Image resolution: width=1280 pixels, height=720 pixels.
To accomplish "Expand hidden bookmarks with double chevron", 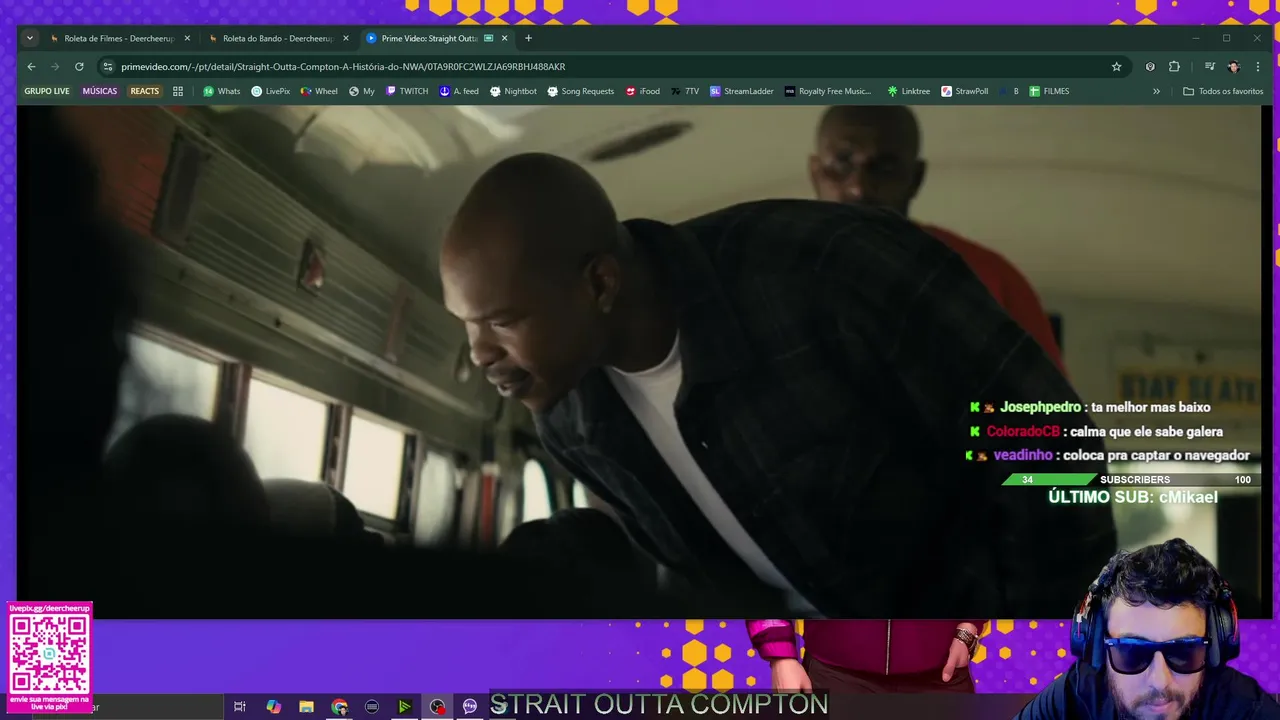I will 1156,91.
